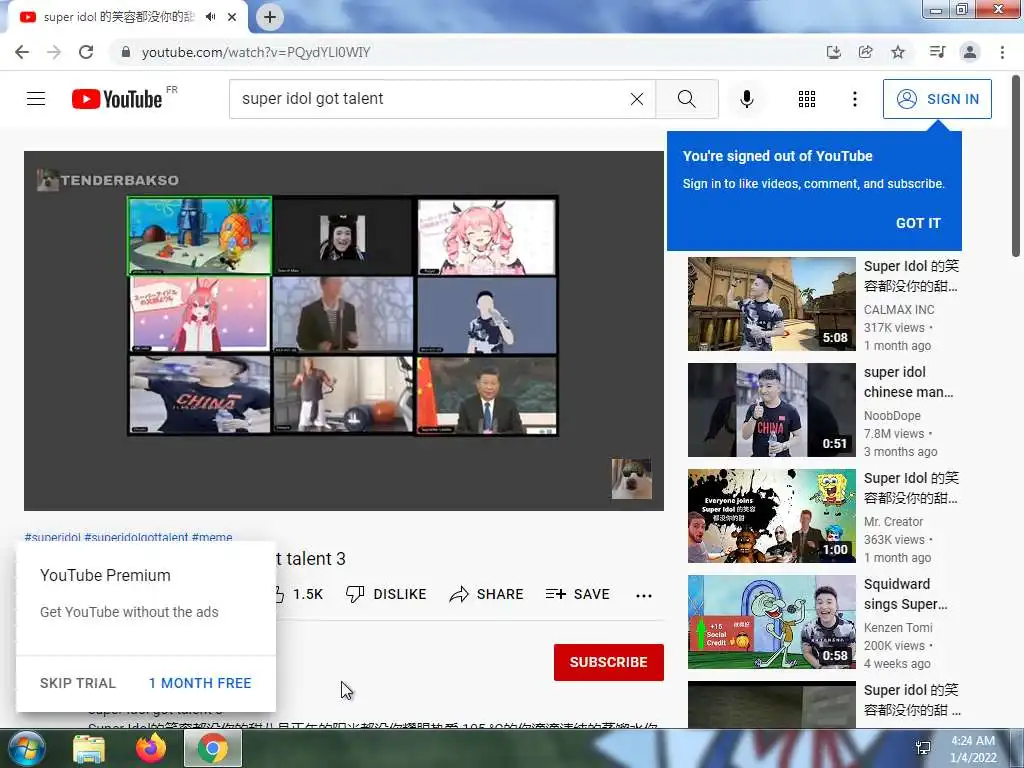Save the video to a playlist
1024x768 pixels.
pyautogui.click(x=578, y=594)
